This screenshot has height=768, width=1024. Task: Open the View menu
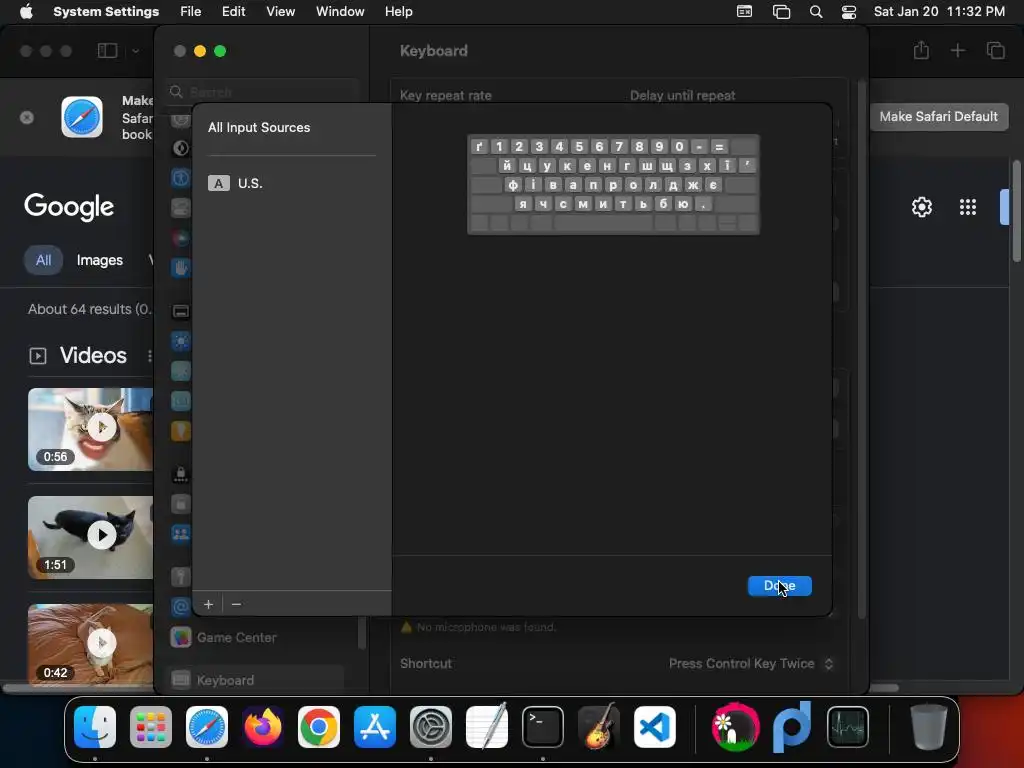pos(280,11)
